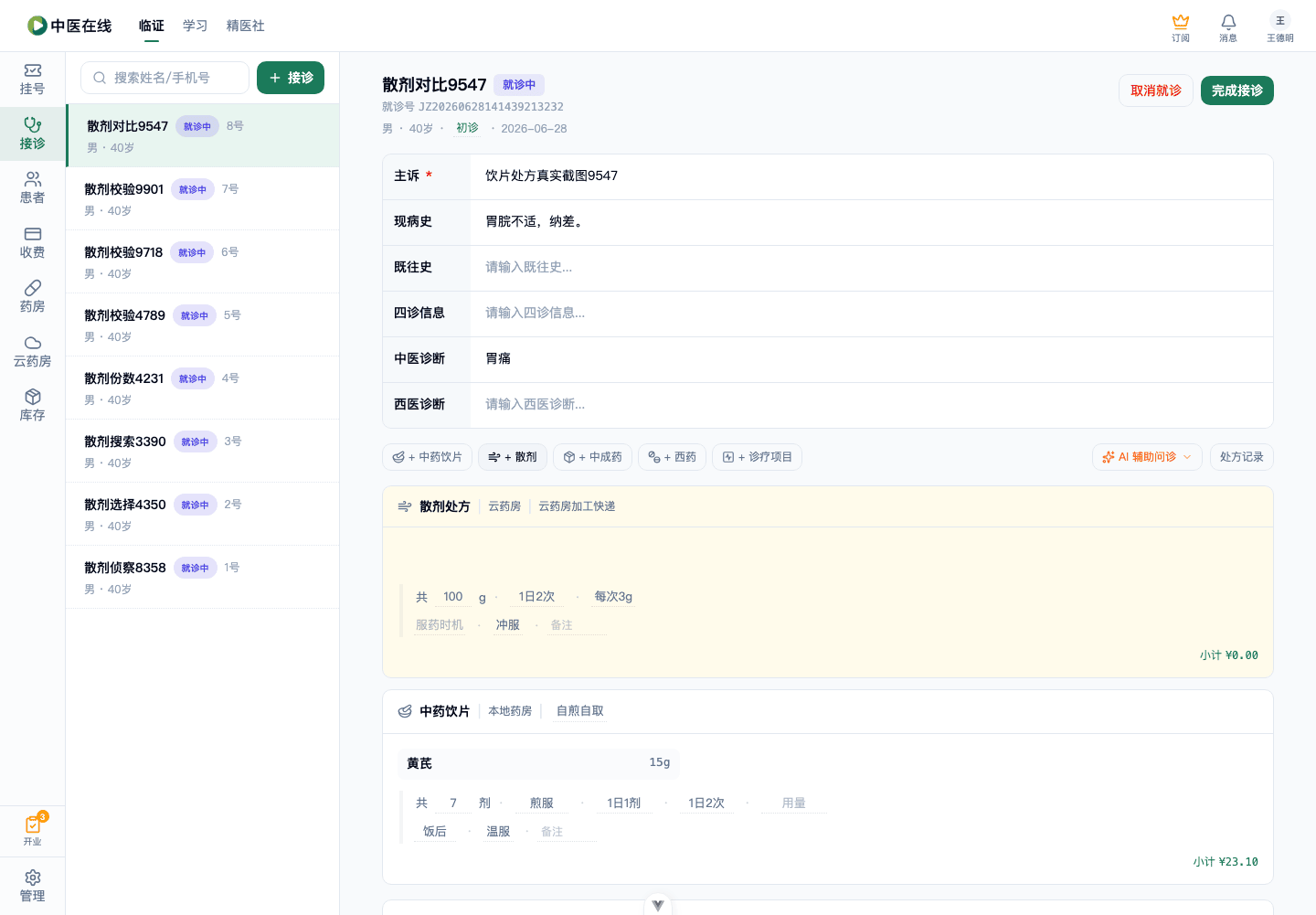
Task: Open the 煎服 method selector
Action: pos(542,803)
